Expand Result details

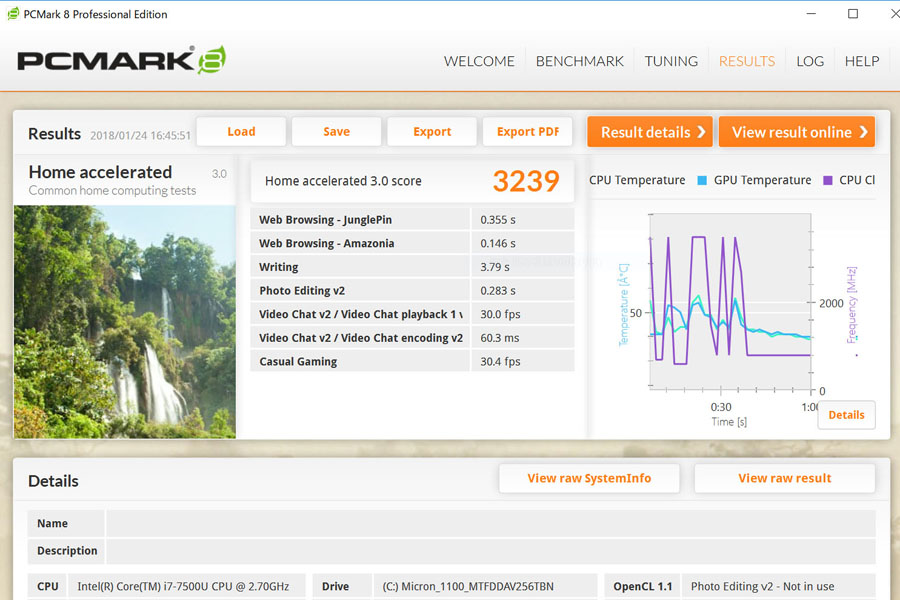coord(650,132)
